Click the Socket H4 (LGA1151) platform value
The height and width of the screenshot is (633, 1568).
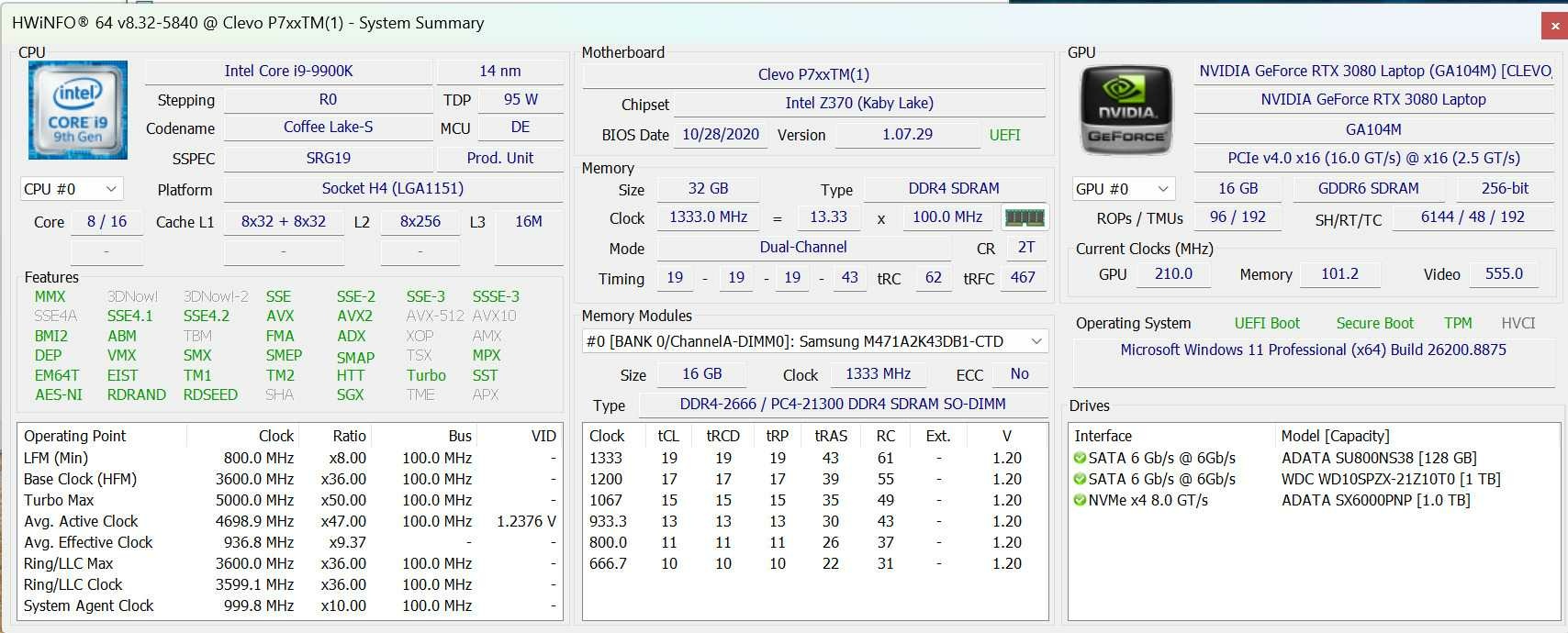393,189
